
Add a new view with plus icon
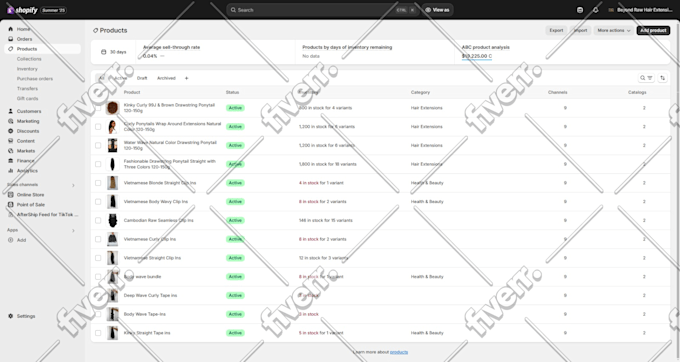[x=186, y=78]
